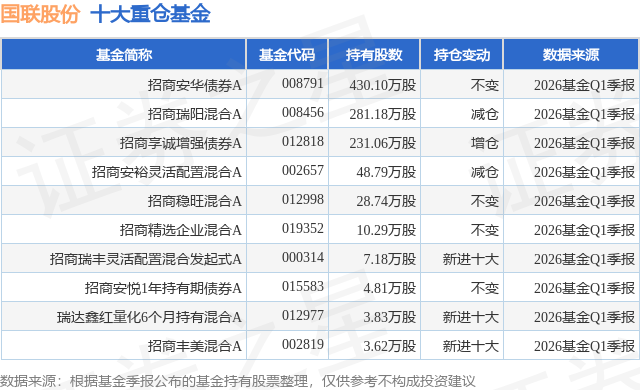Select the 增仓 position change cell
The height and width of the screenshot is (390, 640).
(x=484, y=143)
